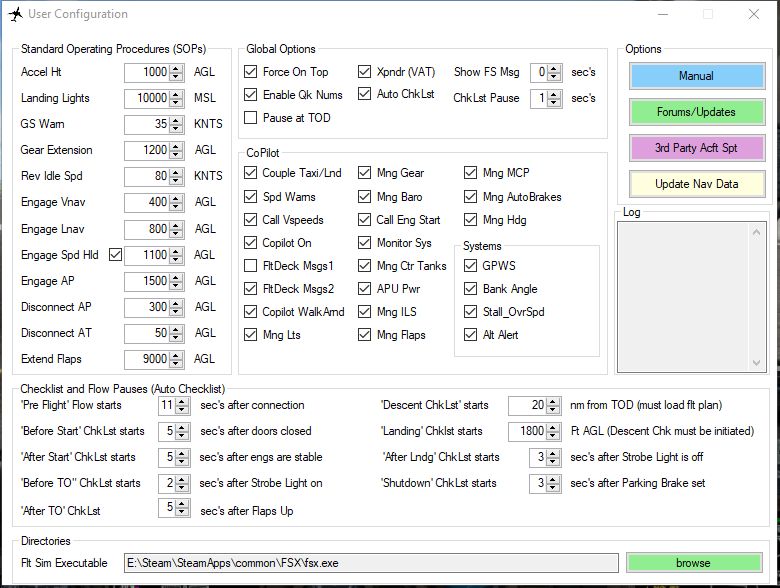This screenshot has height=588, width=780.
Task: Increase 'Descent ChkLst' nm value with up arrow
Action: click(553, 402)
